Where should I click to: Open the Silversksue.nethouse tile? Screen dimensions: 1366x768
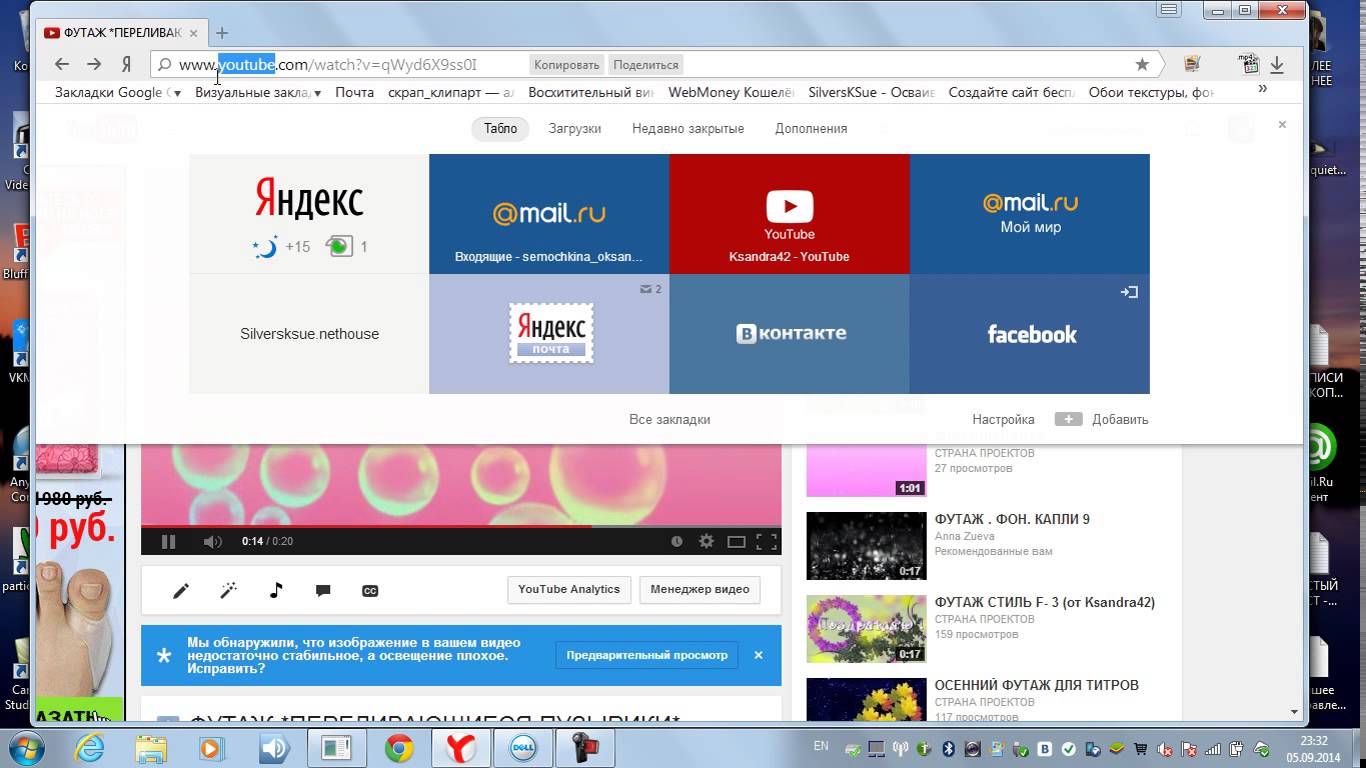click(309, 334)
